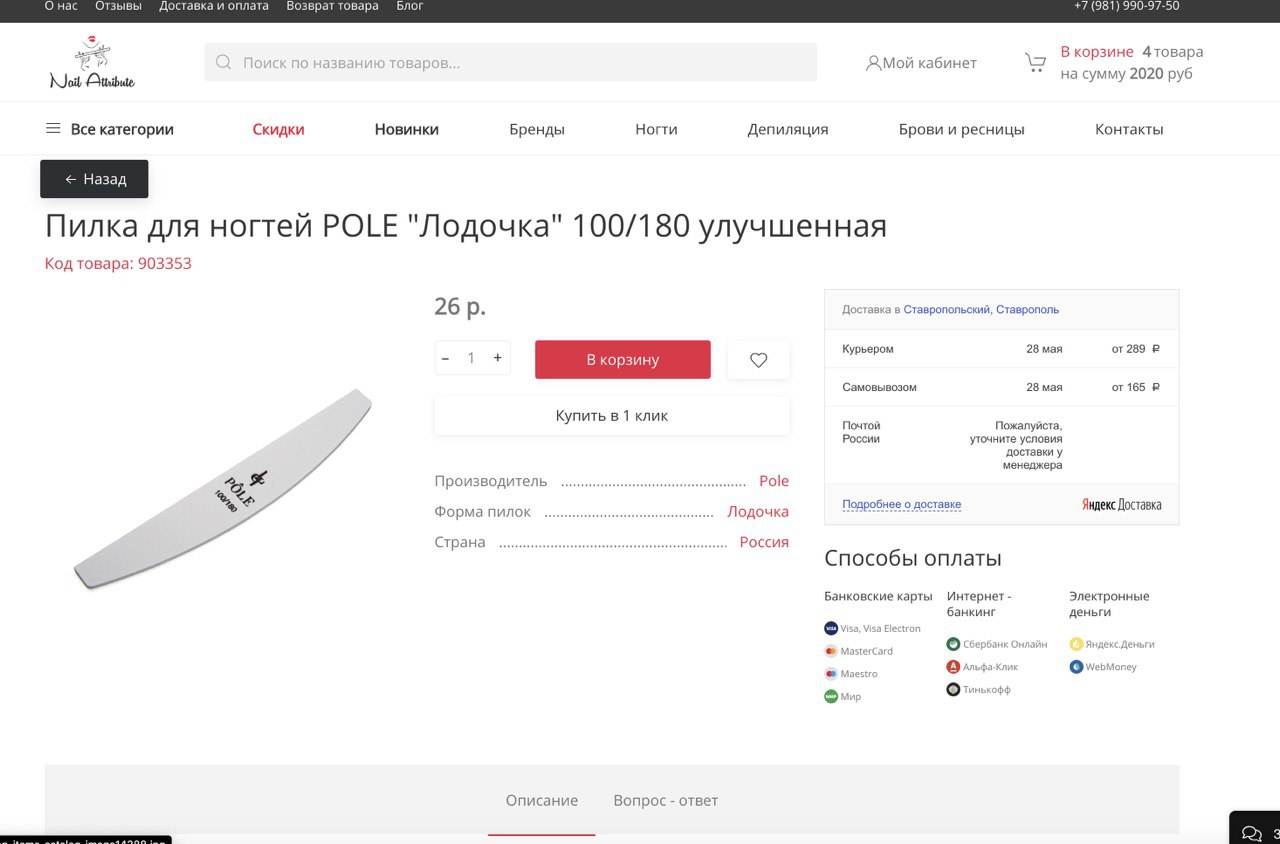Switch to the Описание tab
This screenshot has height=844, width=1280.
tap(542, 800)
